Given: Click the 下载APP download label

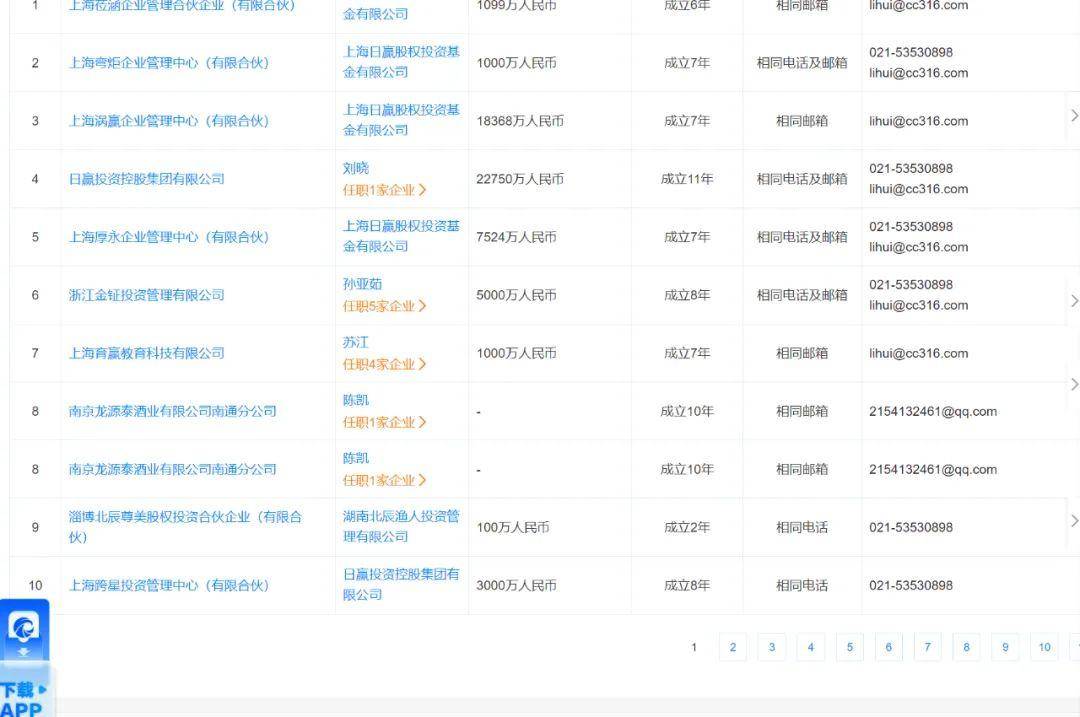Looking at the screenshot, I should tap(22, 699).
